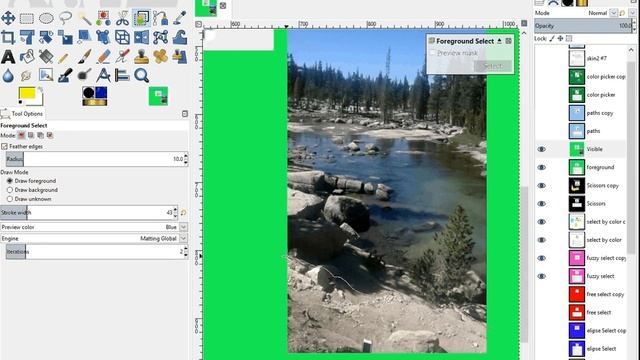640x360 pixels.
Task: Toggle the Feather edges checkbox
Action: coord(4,146)
